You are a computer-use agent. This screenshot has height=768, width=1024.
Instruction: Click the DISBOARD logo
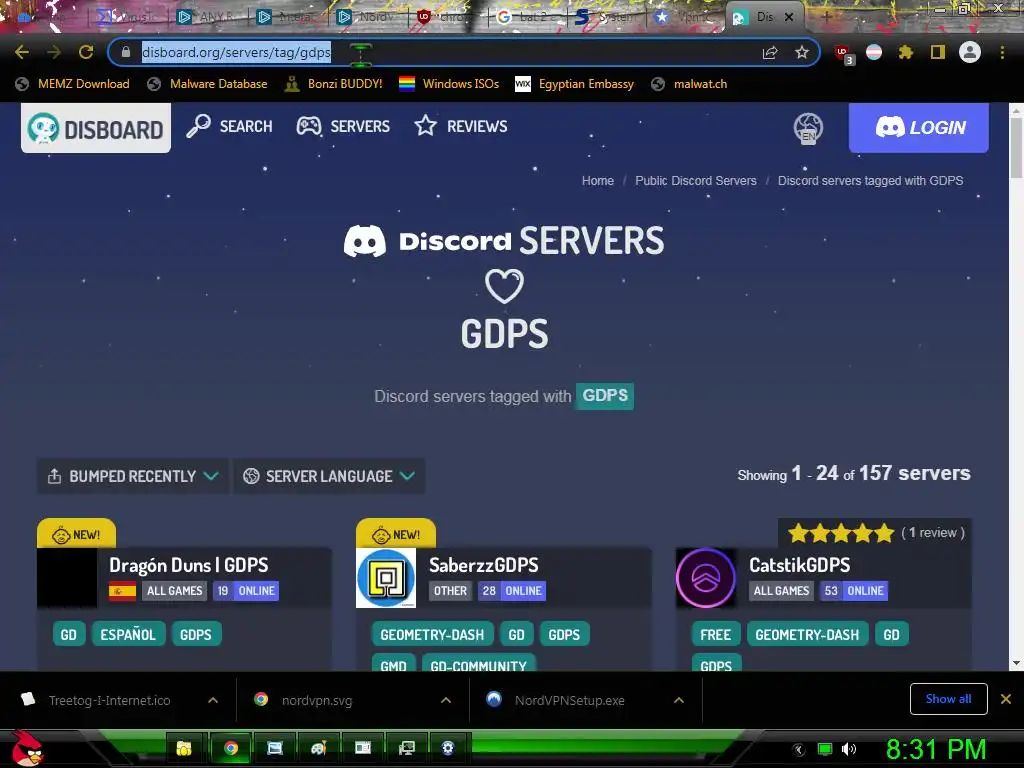click(x=96, y=129)
